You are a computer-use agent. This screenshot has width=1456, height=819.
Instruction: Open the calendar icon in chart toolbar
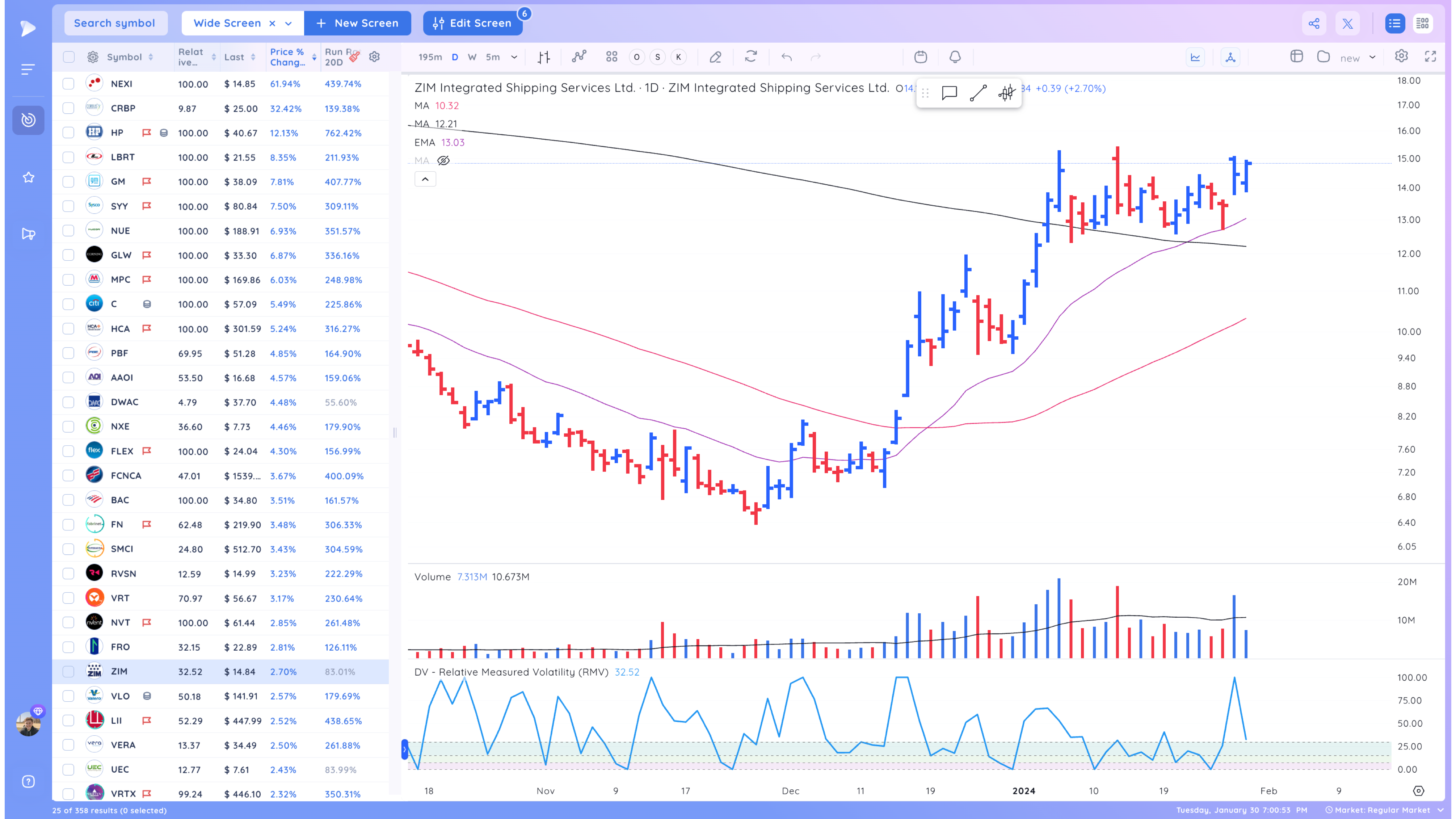921,56
